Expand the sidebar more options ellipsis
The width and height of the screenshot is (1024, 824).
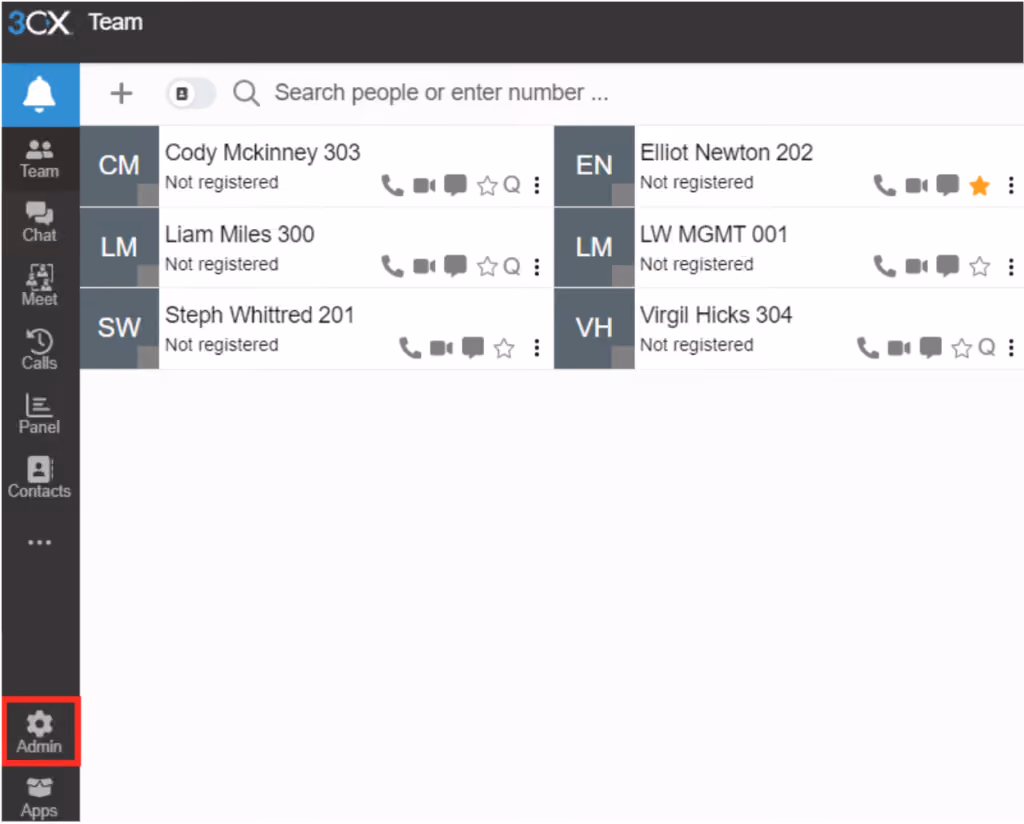point(40,542)
